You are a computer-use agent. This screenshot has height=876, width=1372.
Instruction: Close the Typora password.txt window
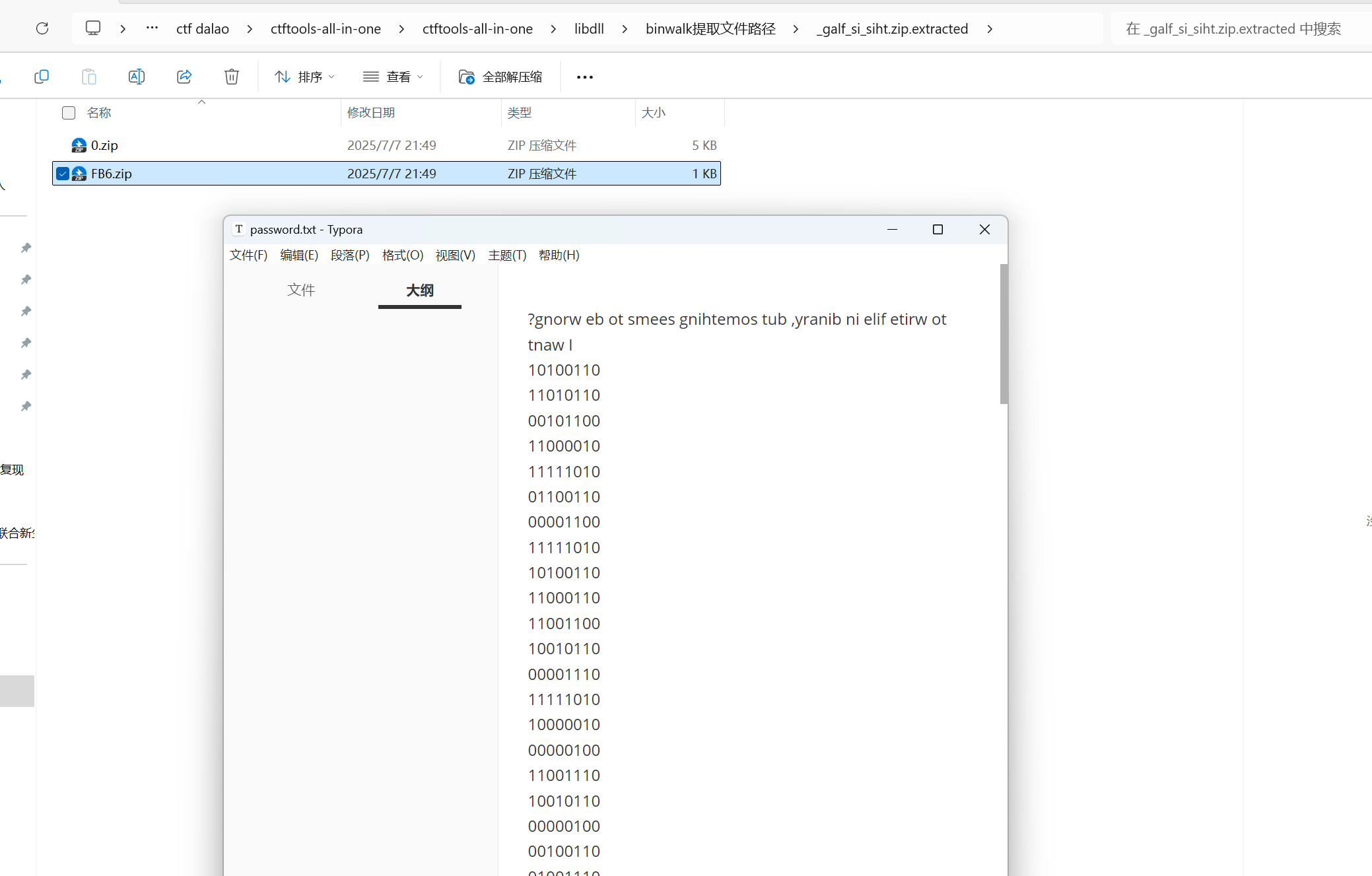(984, 229)
